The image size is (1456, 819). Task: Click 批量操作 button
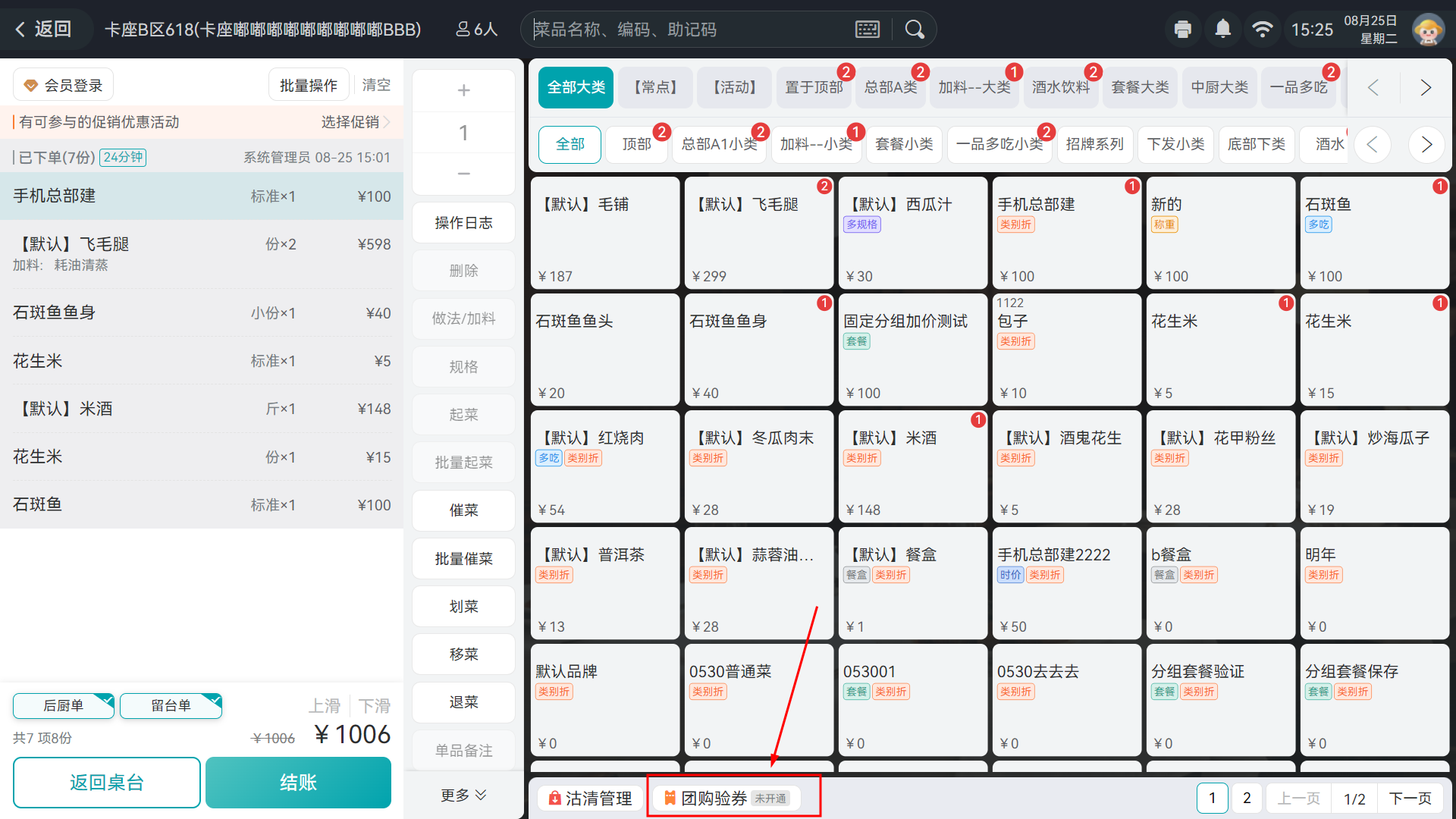[309, 85]
